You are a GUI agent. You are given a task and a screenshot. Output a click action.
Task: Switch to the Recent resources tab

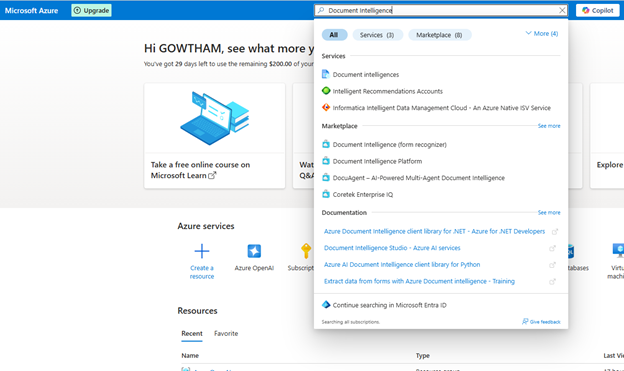point(192,334)
